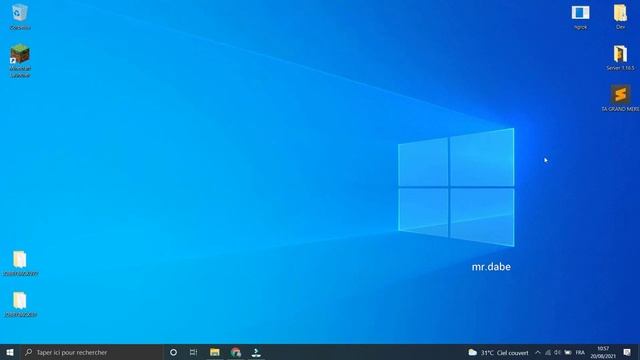Open the 31°C Ciel couvert weather widget
640x360 pixels.
[498, 352]
